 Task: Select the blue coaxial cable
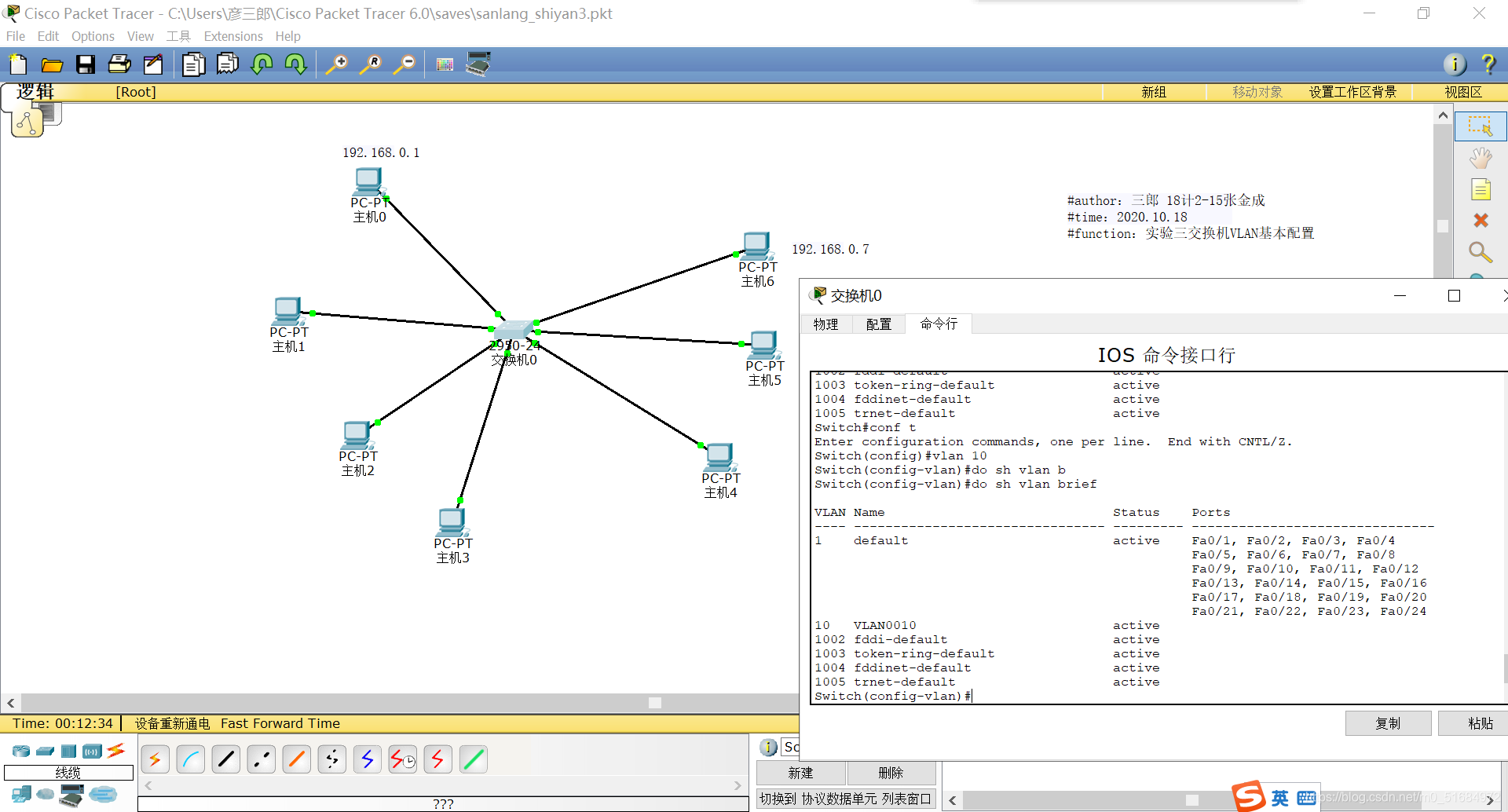(368, 759)
